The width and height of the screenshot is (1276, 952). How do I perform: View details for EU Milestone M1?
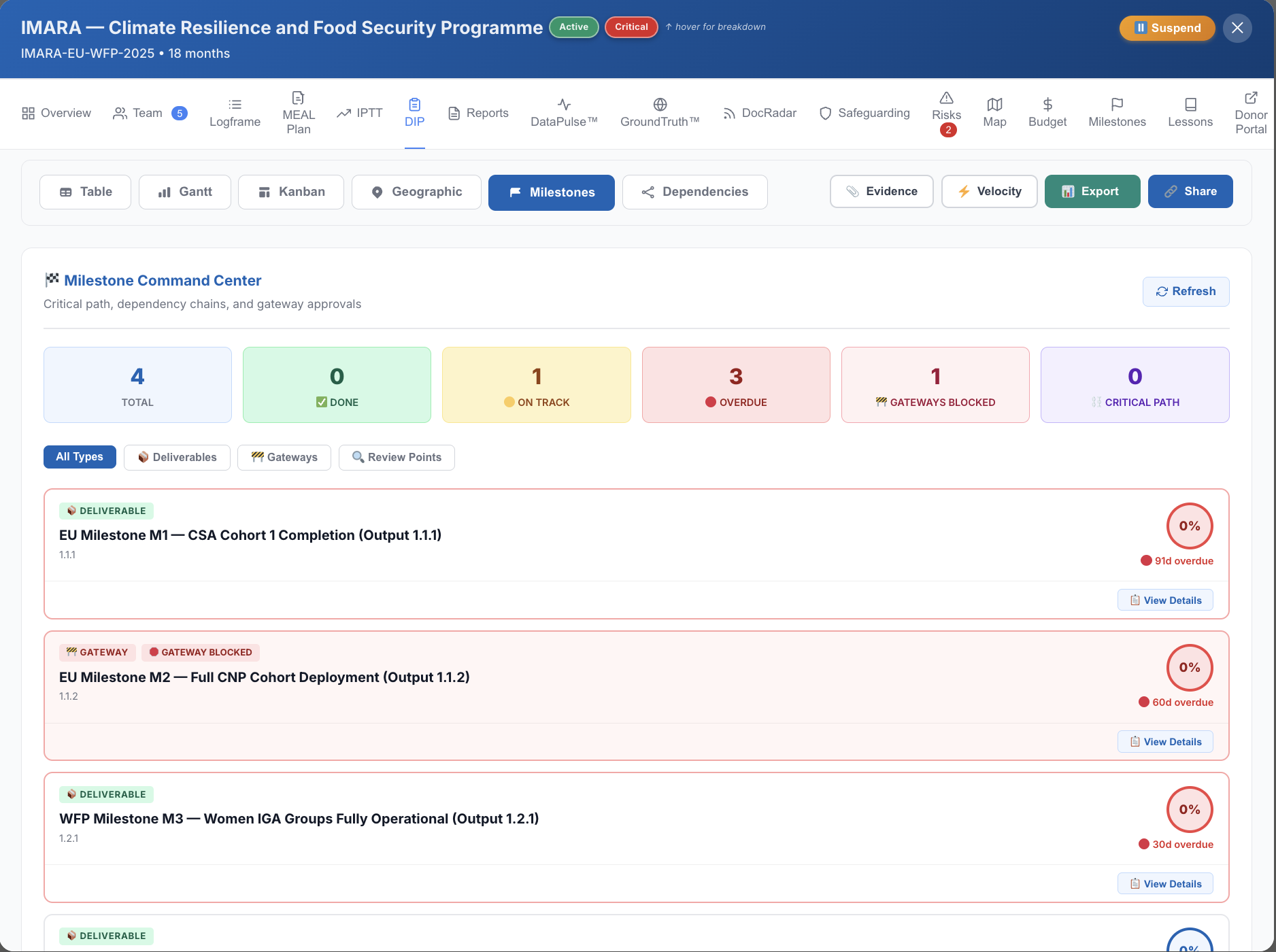tap(1165, 600)
